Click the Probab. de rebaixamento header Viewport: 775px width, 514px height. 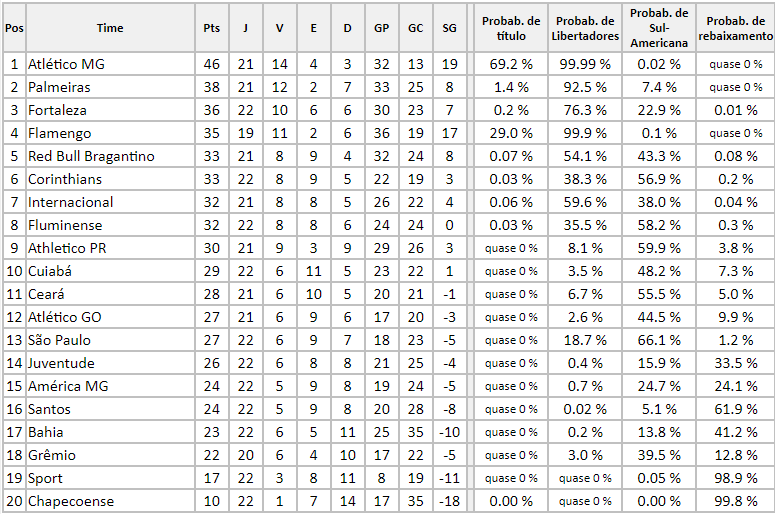click(735, 28)
